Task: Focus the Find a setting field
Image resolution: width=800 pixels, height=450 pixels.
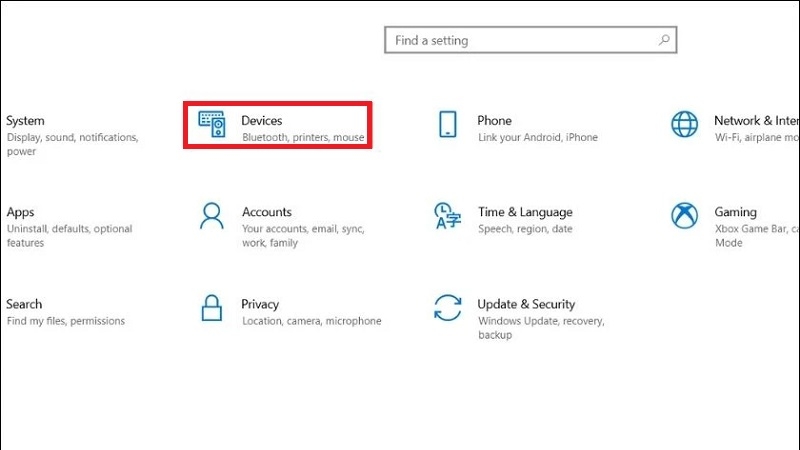Action: 520,41
